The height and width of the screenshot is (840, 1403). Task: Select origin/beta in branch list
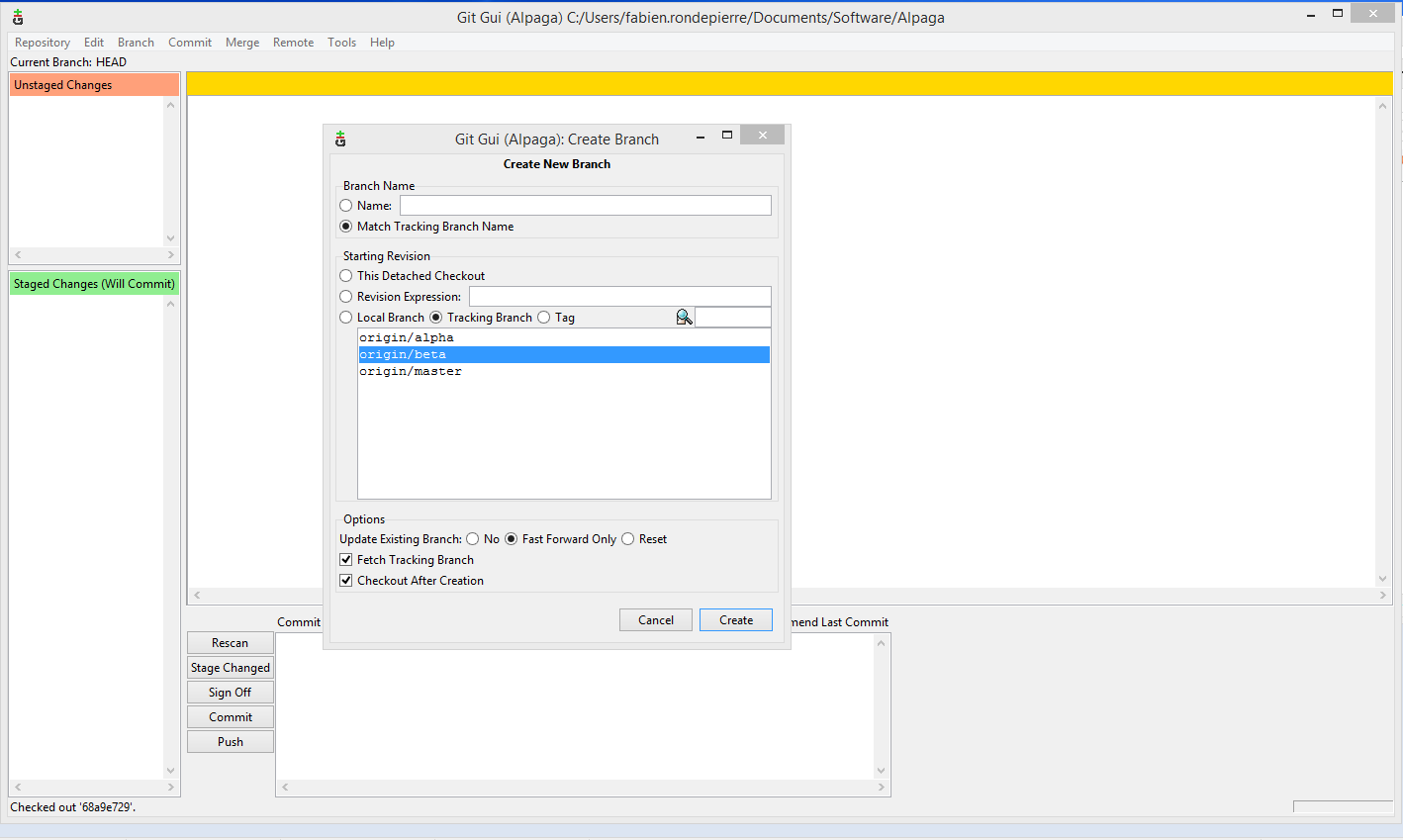(564, 354)
